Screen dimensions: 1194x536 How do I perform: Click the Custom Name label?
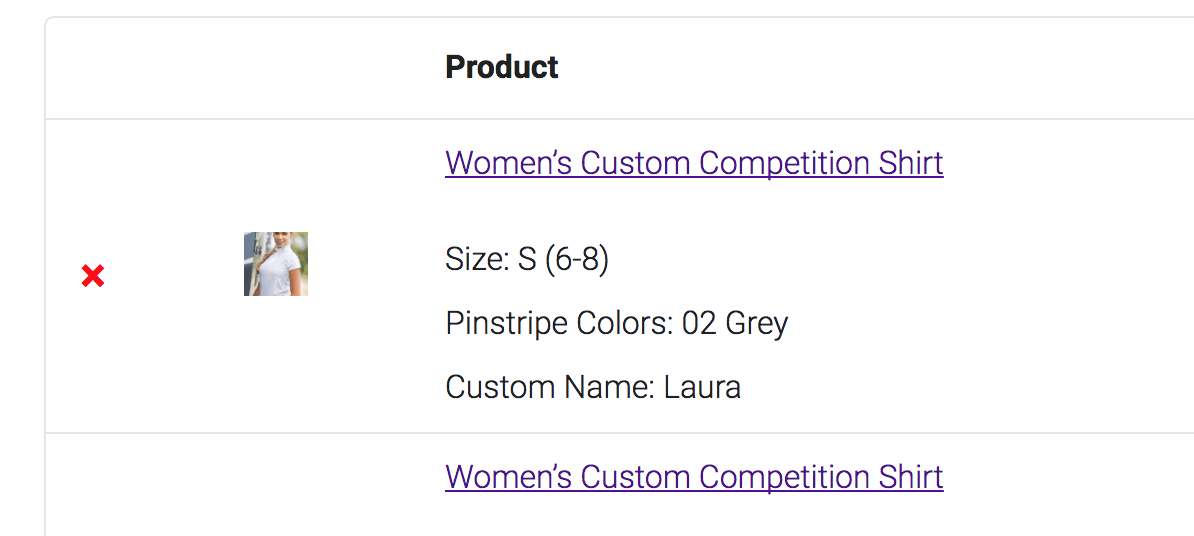(548, 387)
